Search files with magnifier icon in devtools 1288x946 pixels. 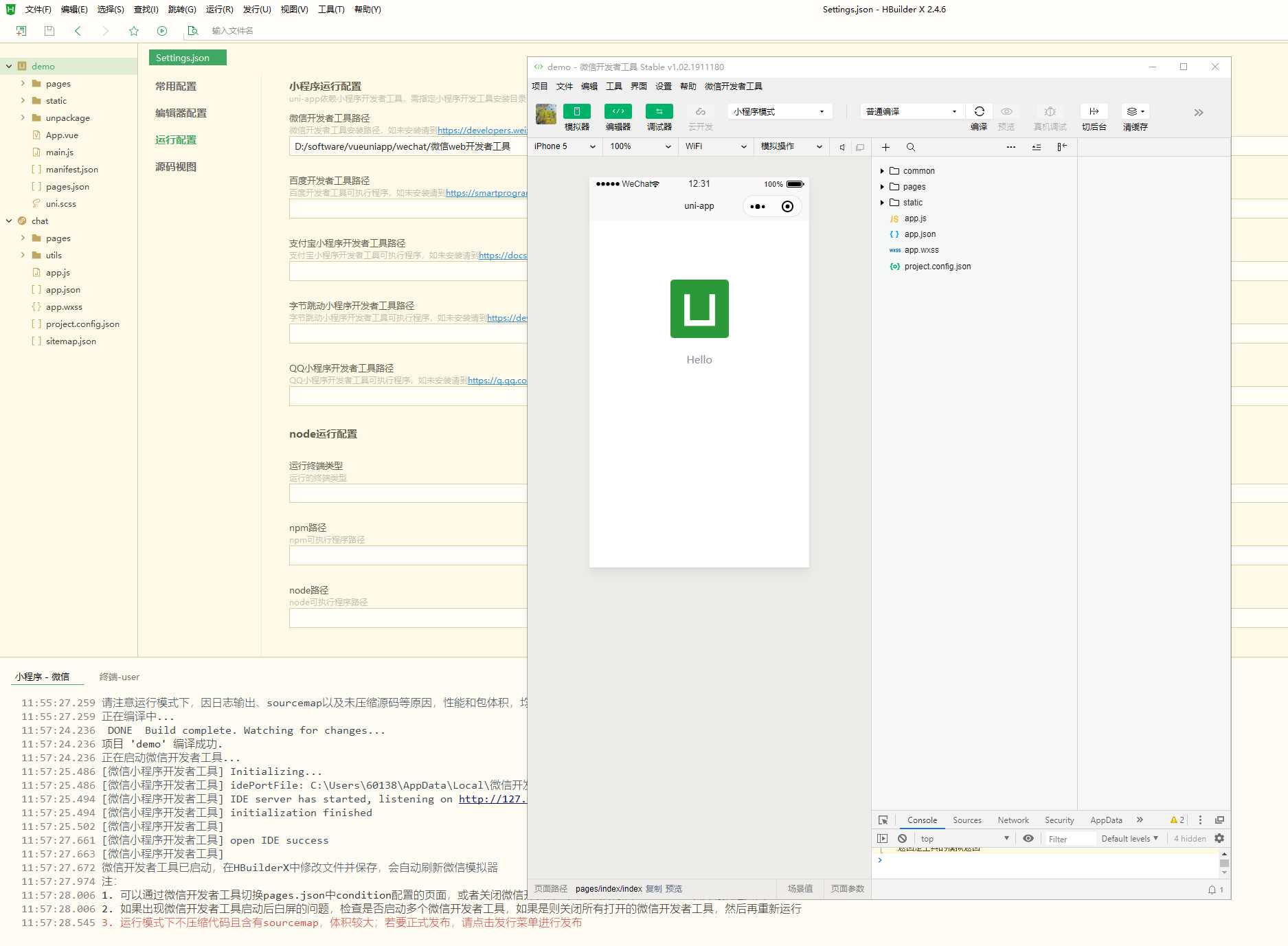pyautogui.click(x=911, y=147)
